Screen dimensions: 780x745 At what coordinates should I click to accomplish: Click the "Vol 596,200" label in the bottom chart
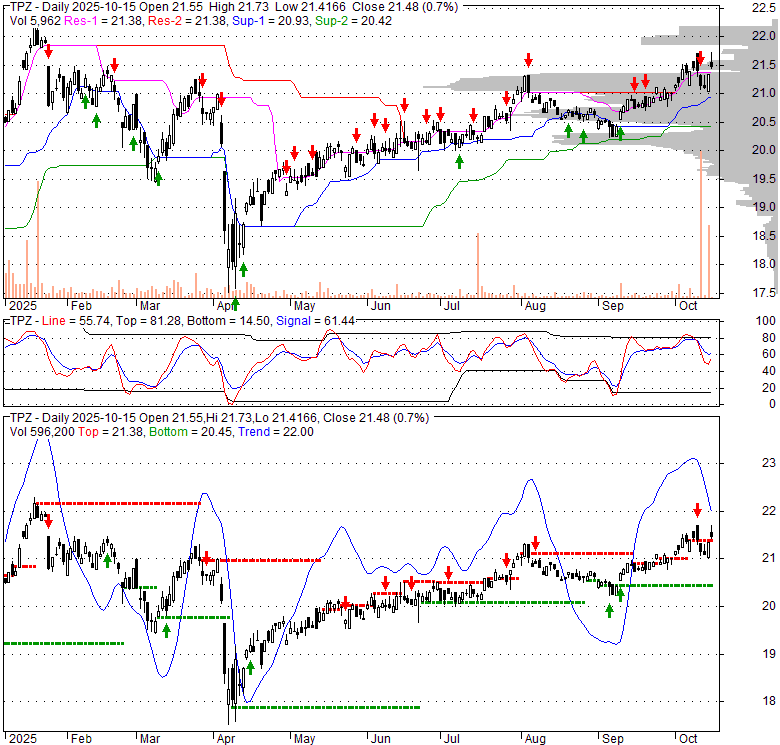pyautogui.click(x=42, y=432)
